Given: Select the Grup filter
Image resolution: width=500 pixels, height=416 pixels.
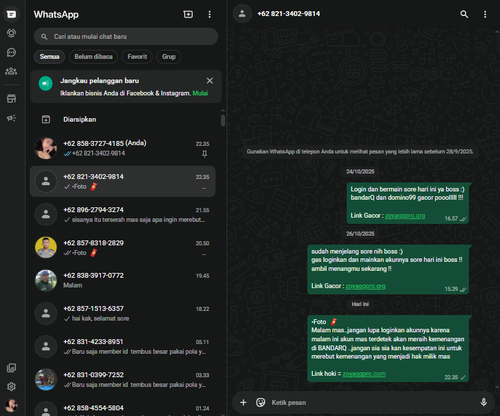Looking at the screenshot, I should pos(169,57).
